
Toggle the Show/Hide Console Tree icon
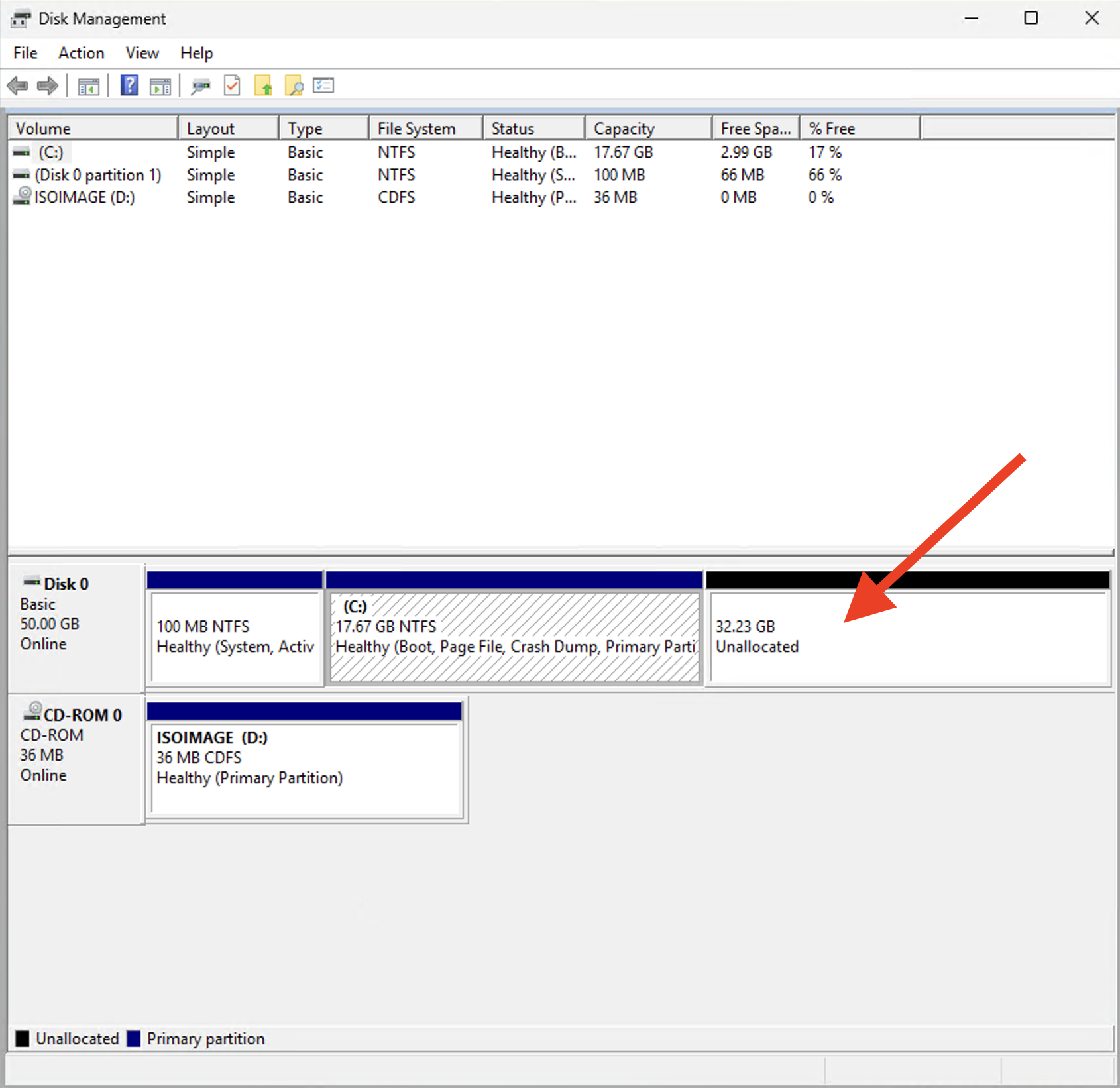[x=88, y=86]
